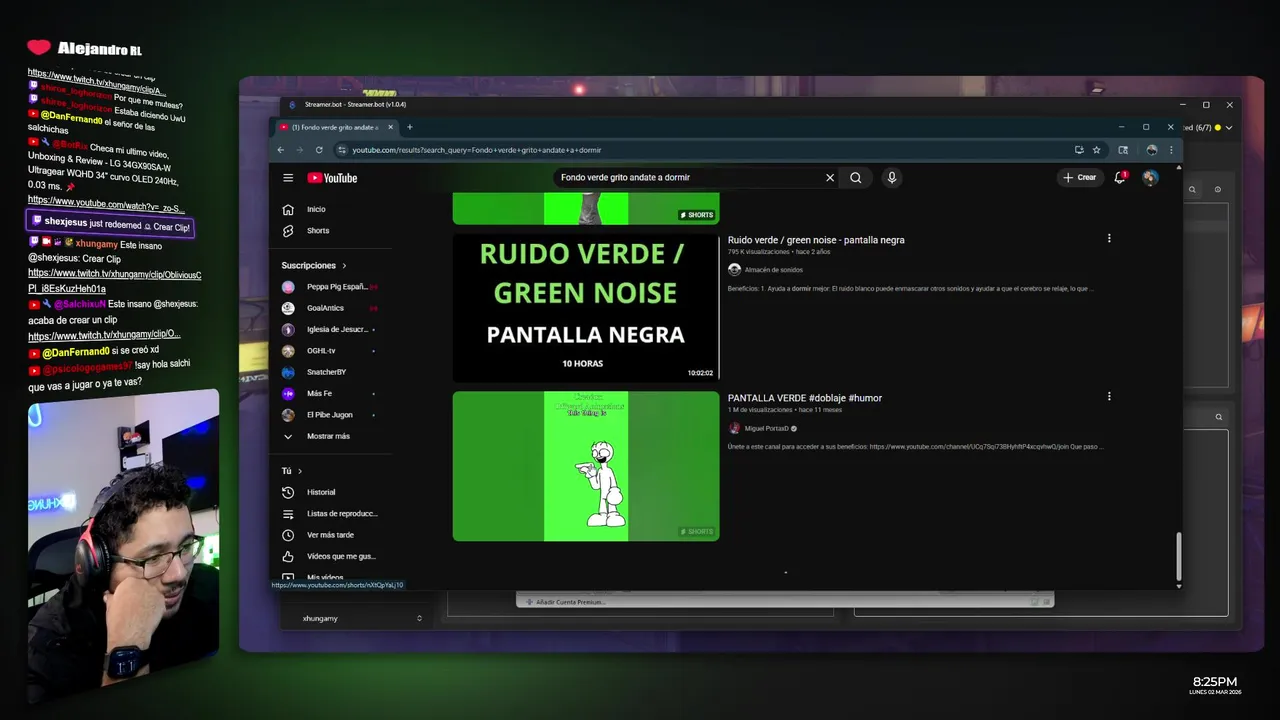Open Ruido verde / green noise title
This screenshot has width=1280, height=720.
pyautogui.click(x=816, y=240)
